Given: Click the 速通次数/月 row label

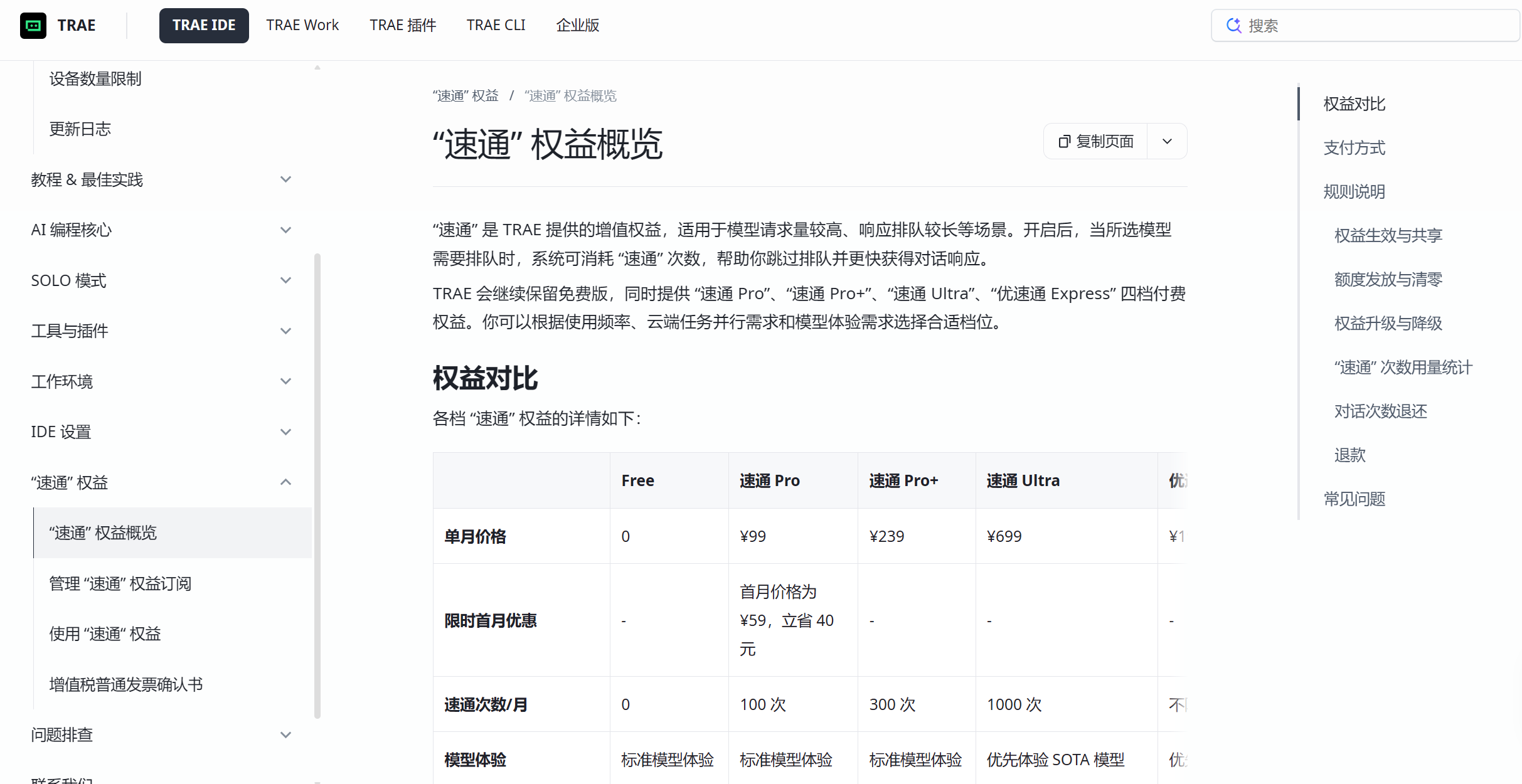Looking at the screenshot, I should click(486, 705).
